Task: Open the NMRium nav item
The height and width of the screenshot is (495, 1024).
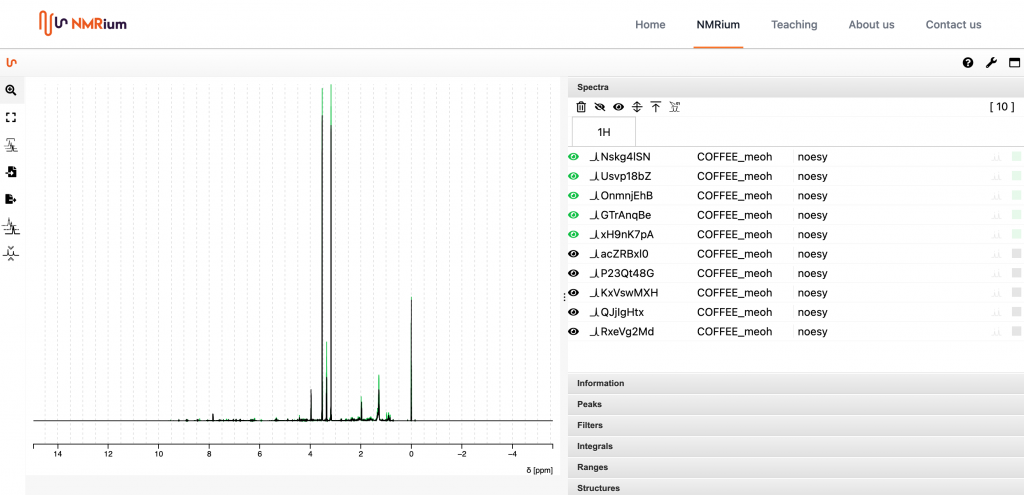Action: 718,25
